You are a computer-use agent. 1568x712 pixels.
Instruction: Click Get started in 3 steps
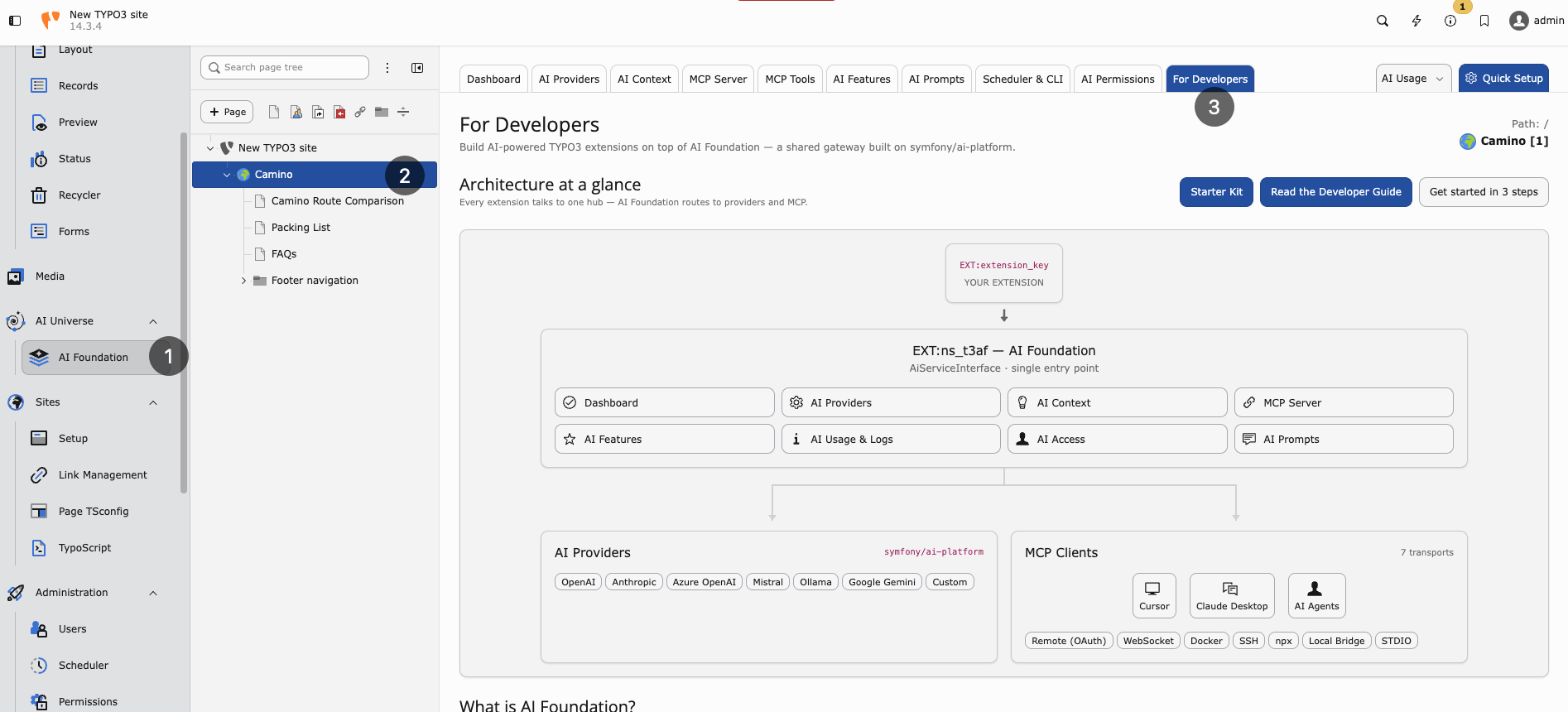(x=1484, y=191)
